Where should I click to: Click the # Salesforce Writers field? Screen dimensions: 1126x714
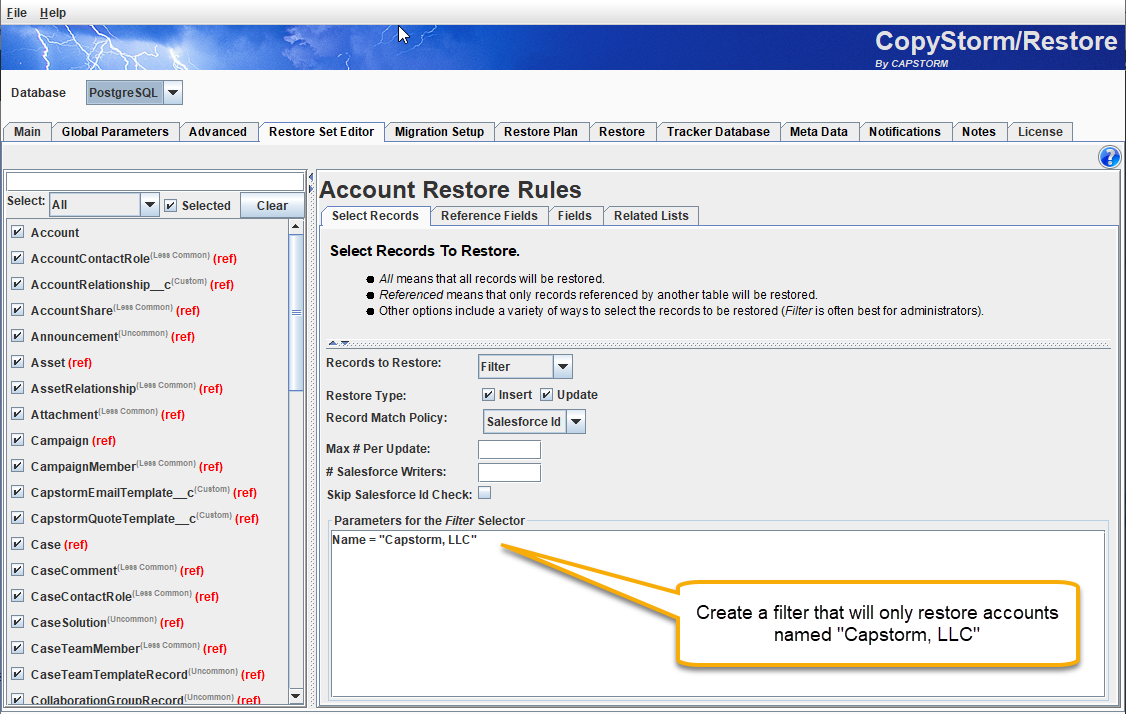point(509,472)
